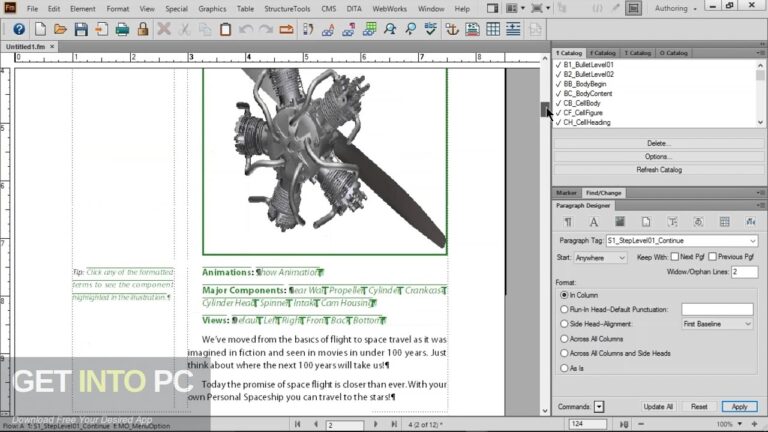Select Run-In Head-Default Punctuation radio button
Image resolution: width=768 pixels, height=432 pixels.
(x=564, y=310)
